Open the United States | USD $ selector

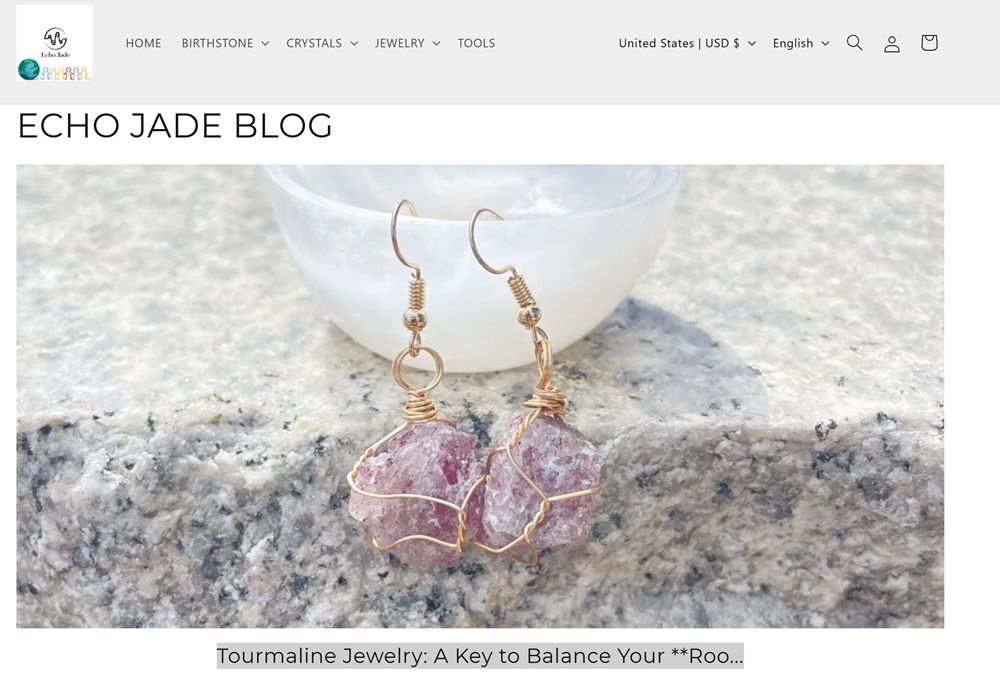click(687, 43)
